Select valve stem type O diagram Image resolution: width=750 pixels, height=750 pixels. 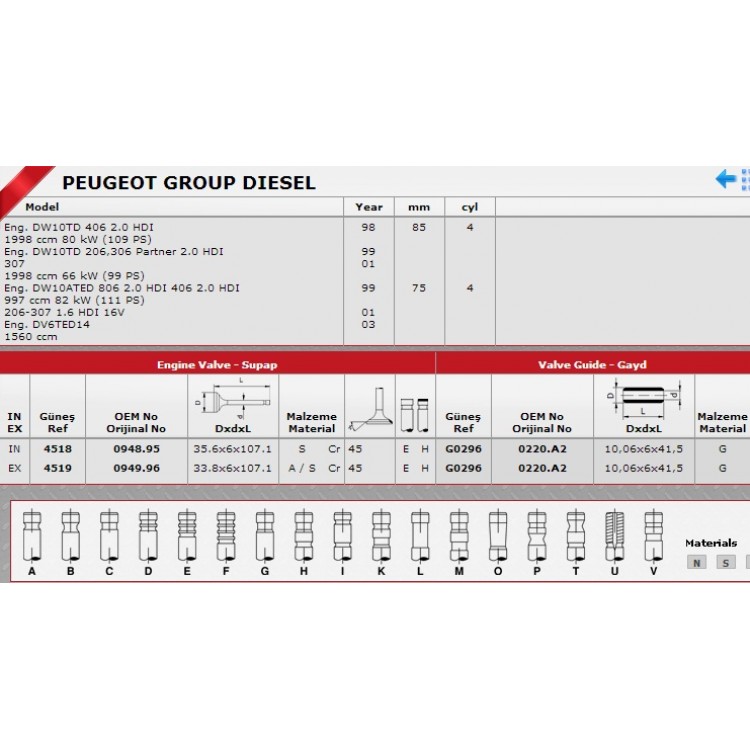[x=498, y=536]
